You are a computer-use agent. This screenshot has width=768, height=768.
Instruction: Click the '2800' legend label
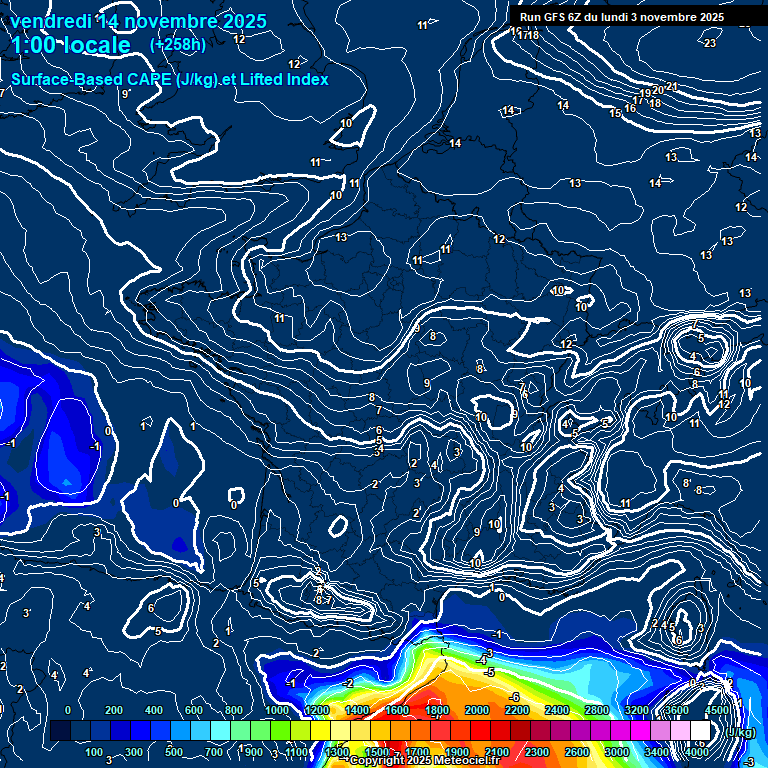coord(597,710)
